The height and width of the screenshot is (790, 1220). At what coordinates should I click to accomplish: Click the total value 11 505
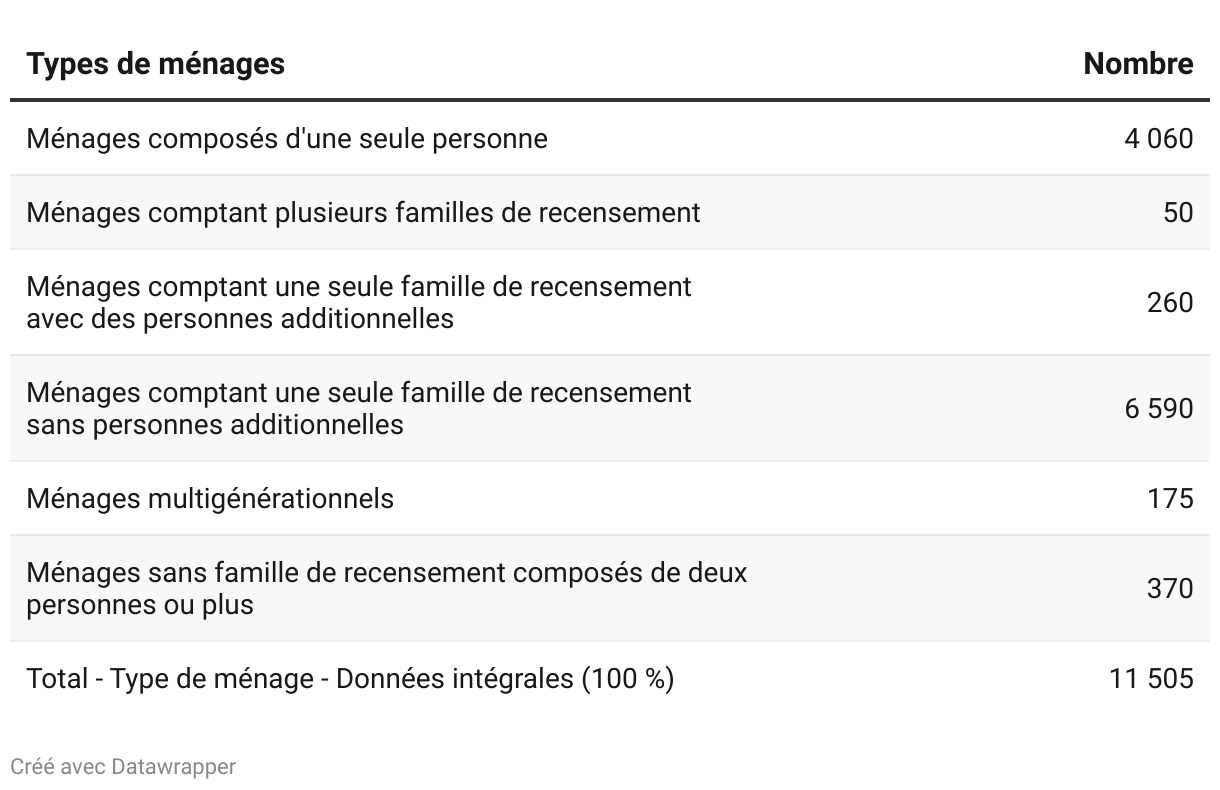click(x=1150, y=679)
